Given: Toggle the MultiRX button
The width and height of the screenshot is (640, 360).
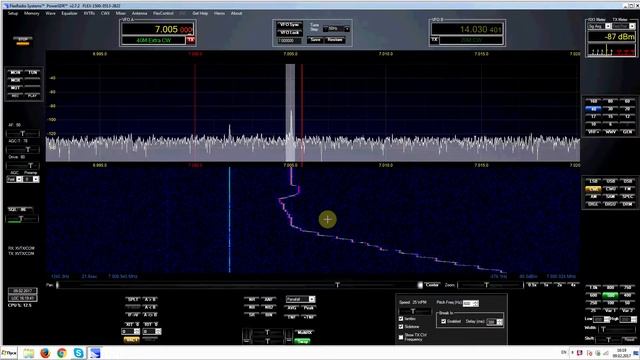Looking at the screenshot, I should [x=304, y=333].
